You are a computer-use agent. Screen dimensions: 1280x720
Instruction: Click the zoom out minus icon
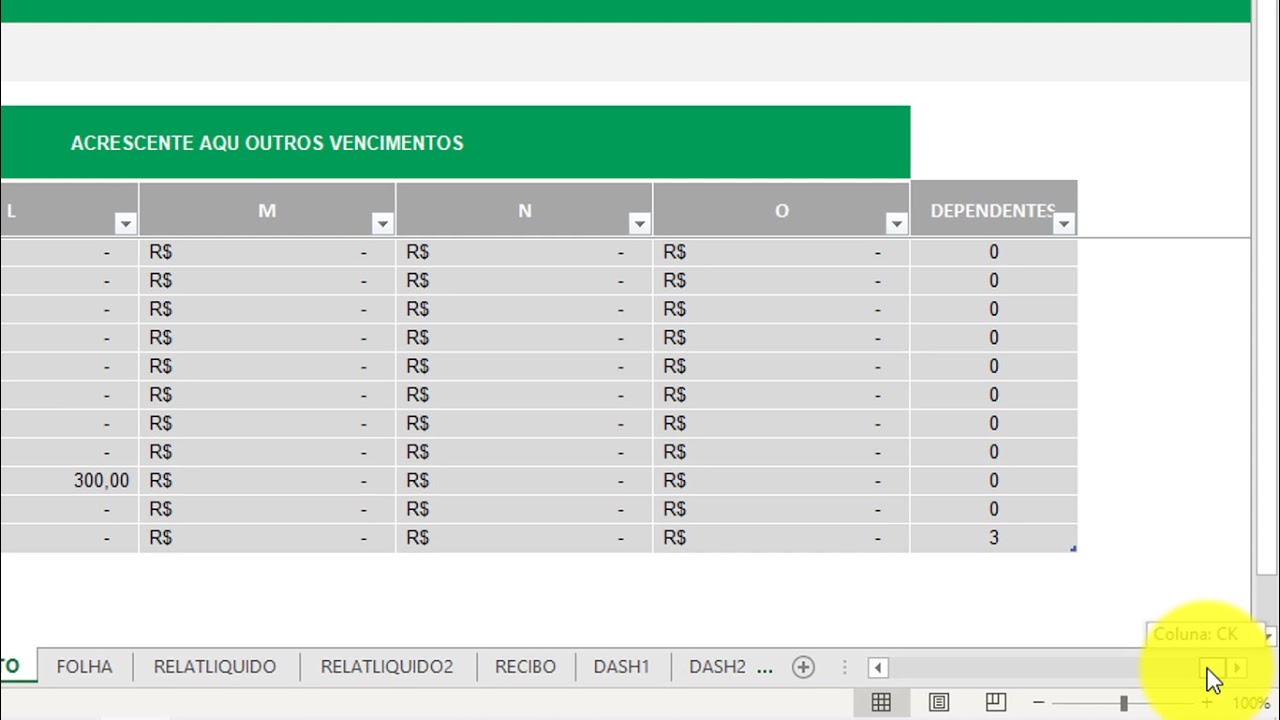pyautogui.click(x=1038, y=703)
